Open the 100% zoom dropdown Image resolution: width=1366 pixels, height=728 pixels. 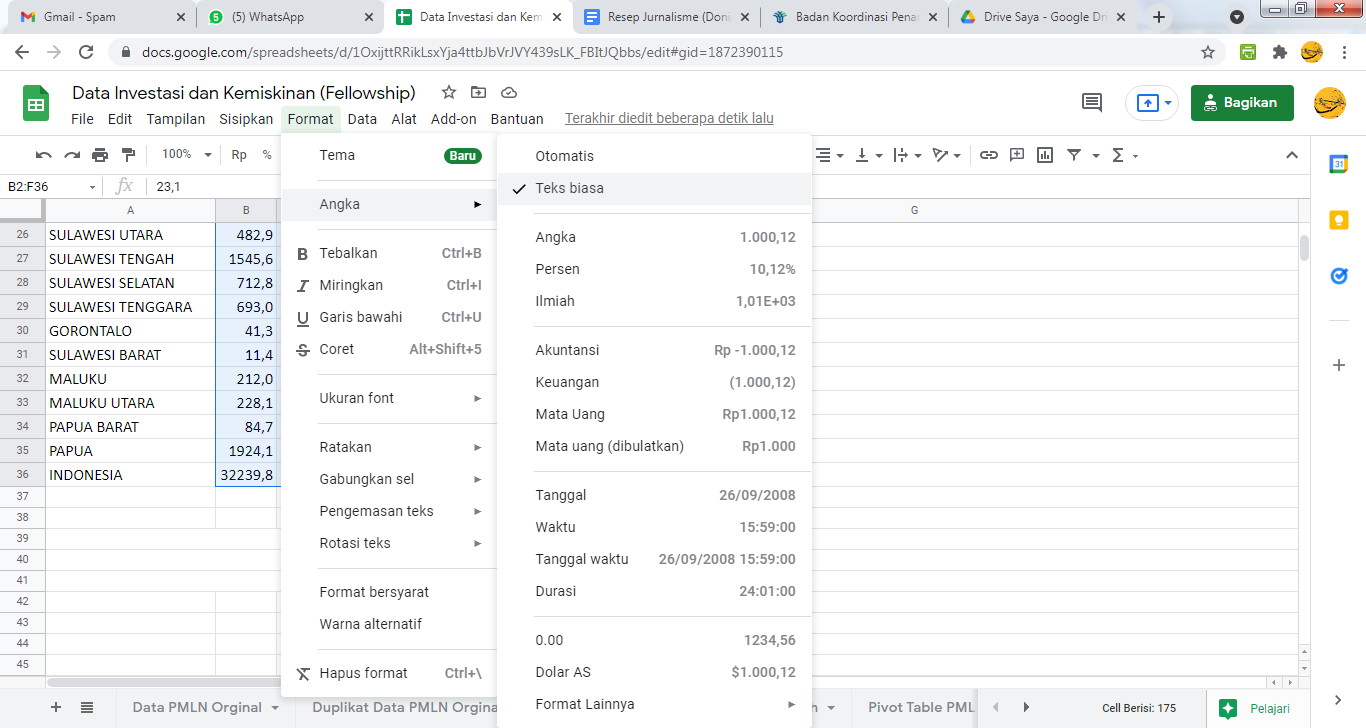point(187,155)
